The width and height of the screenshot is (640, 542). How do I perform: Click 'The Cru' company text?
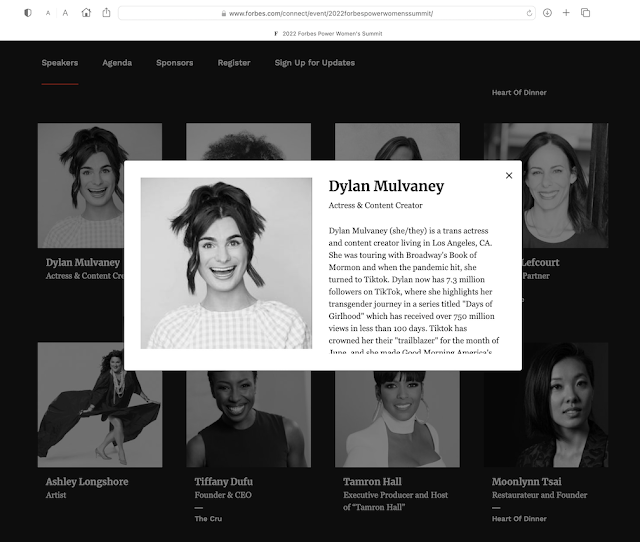coord(208,519)
